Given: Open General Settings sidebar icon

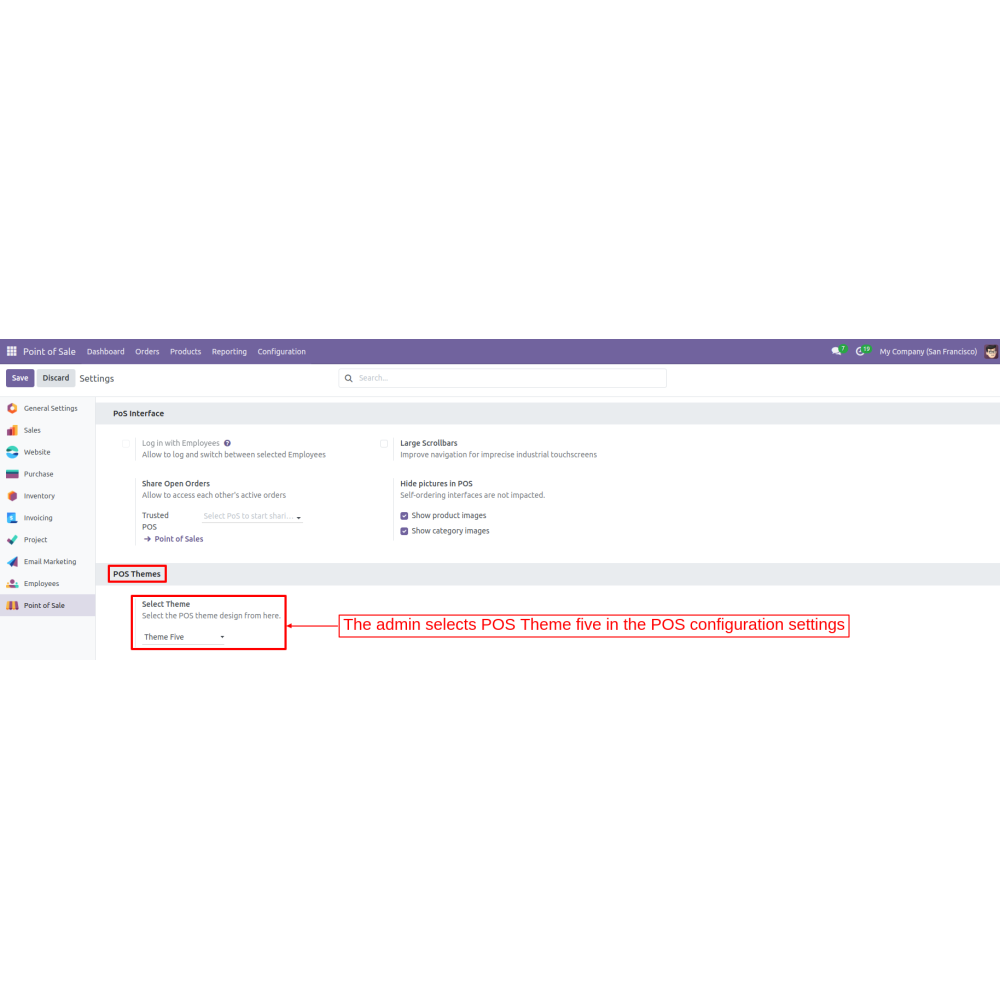Looking at the screenshot, I should point(12,408).
